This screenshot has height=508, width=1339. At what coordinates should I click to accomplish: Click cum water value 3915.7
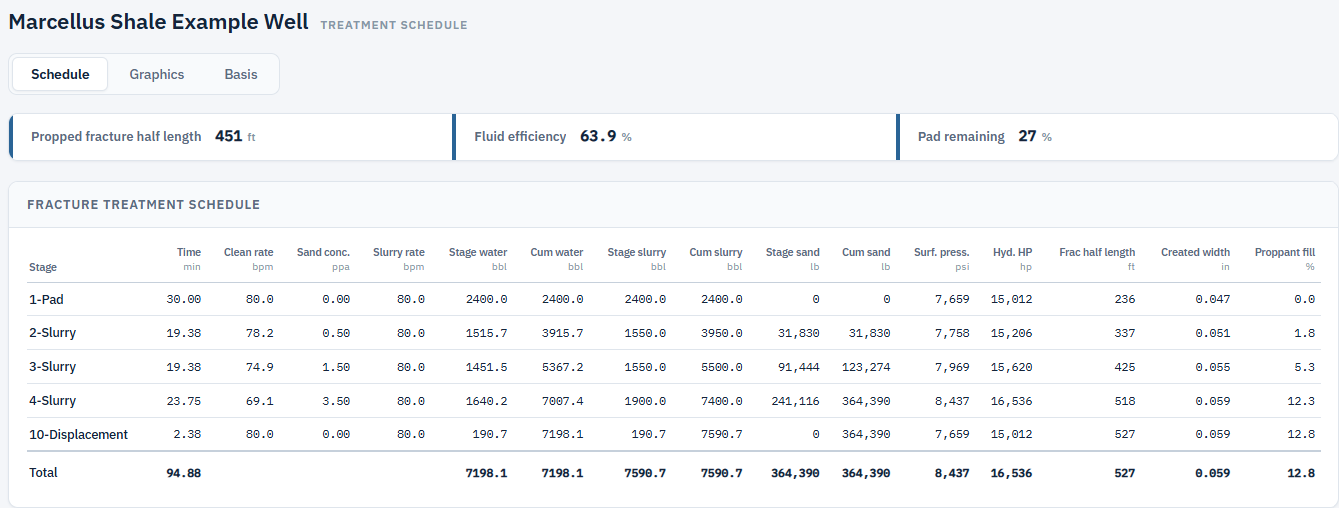point(562,333)
